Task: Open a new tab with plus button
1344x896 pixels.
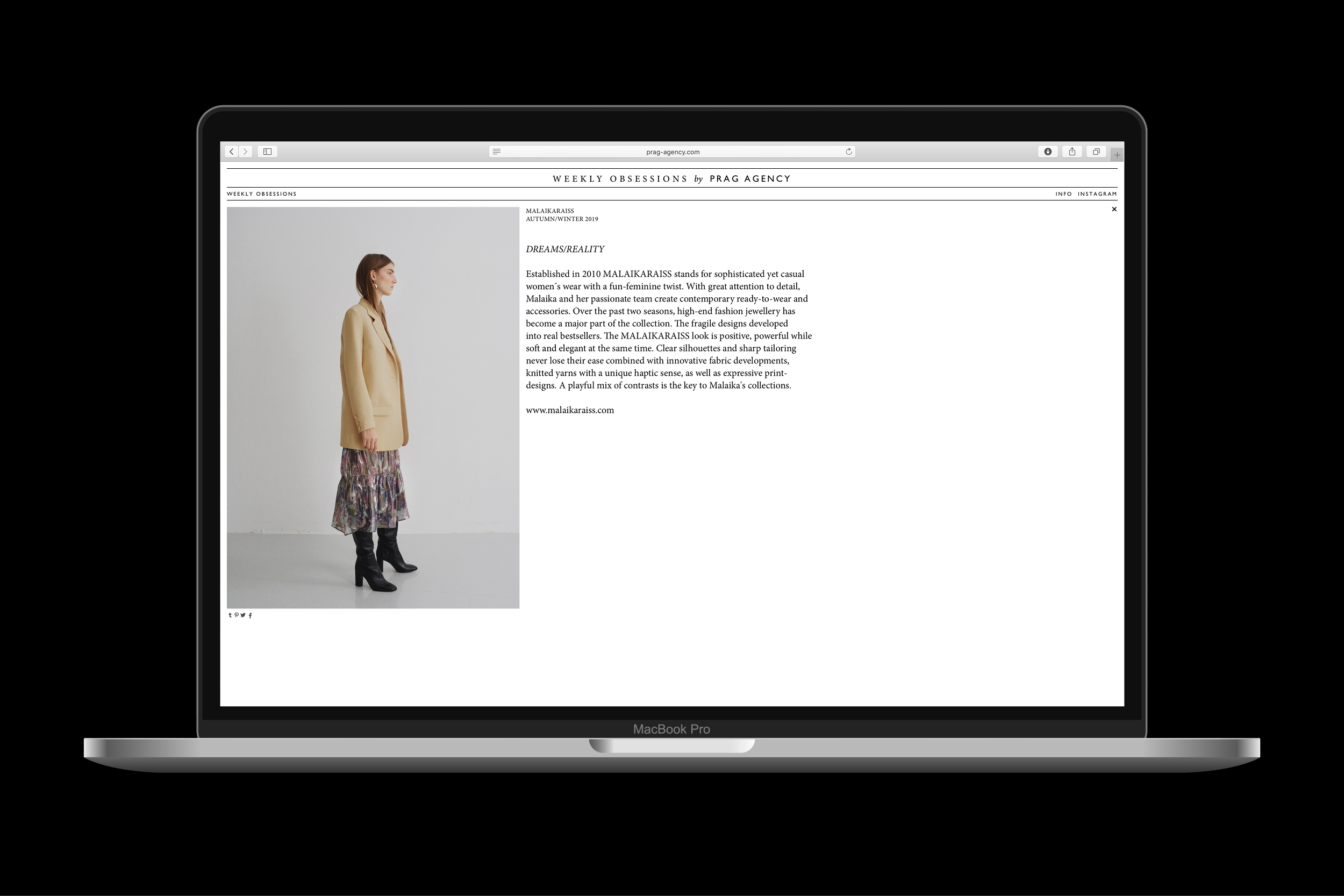Action: tap(1117, 155)
